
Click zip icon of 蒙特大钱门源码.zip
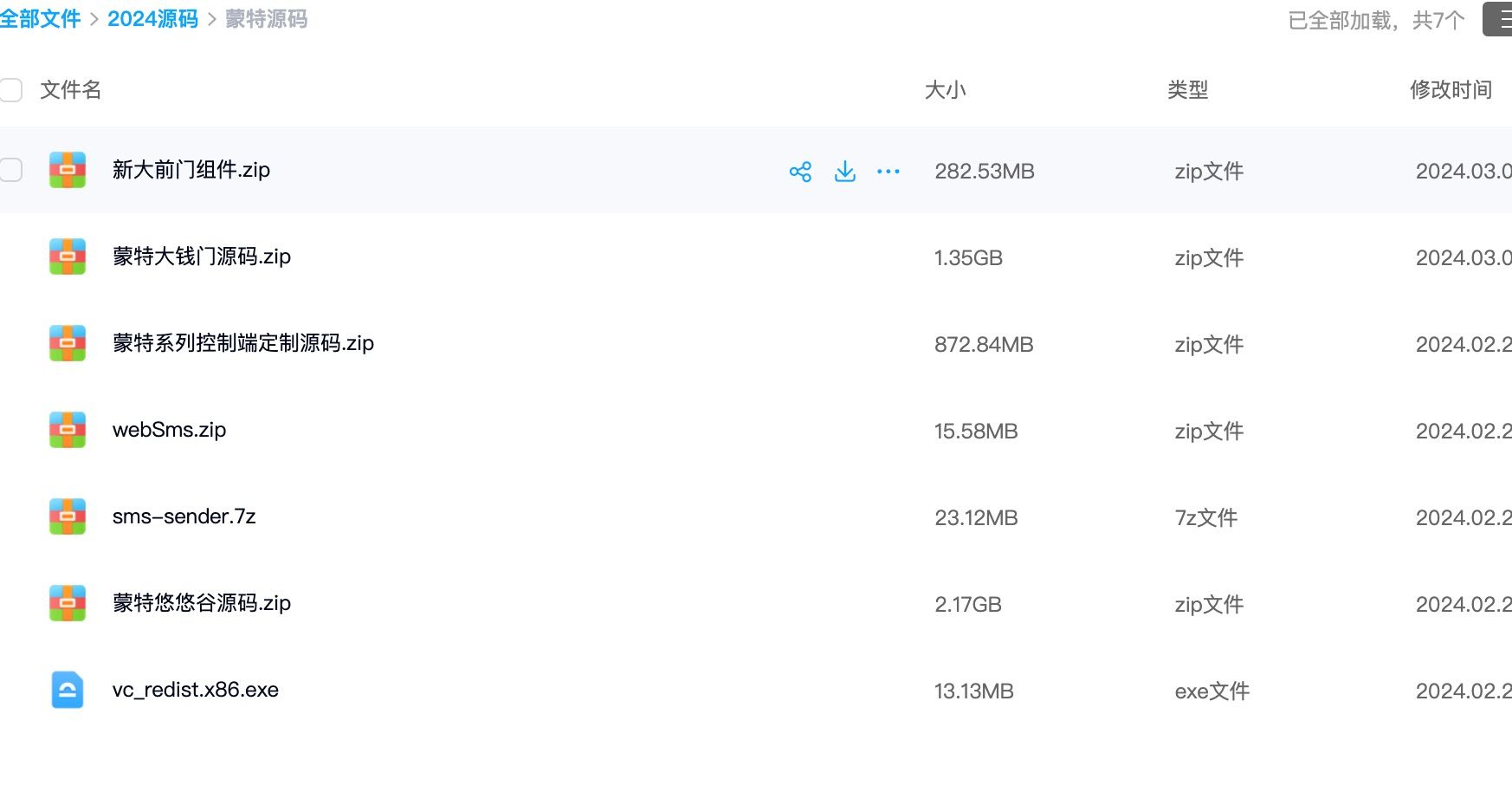(68, 256)
